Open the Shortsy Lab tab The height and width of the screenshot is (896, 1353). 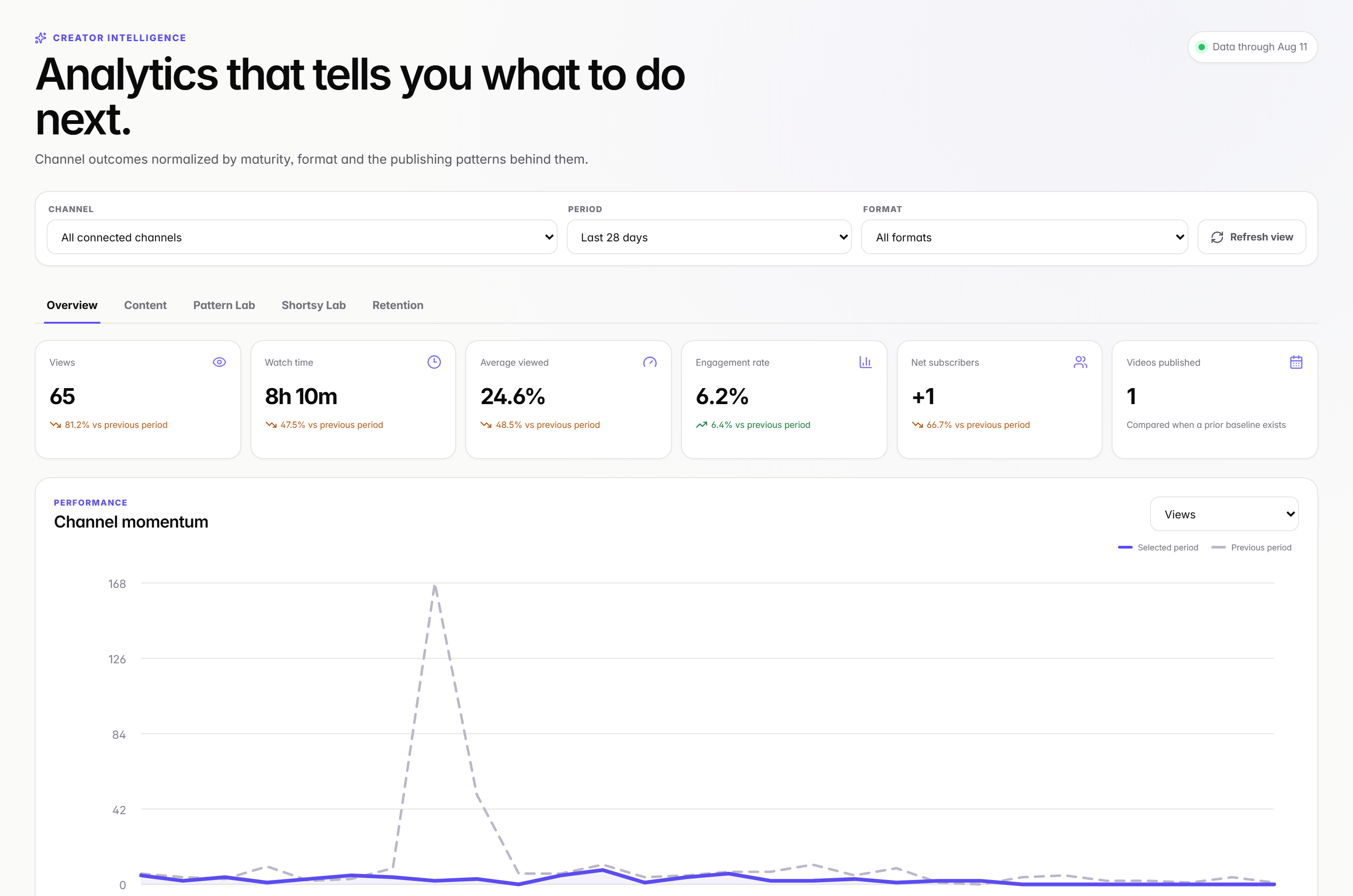[314, 305]
